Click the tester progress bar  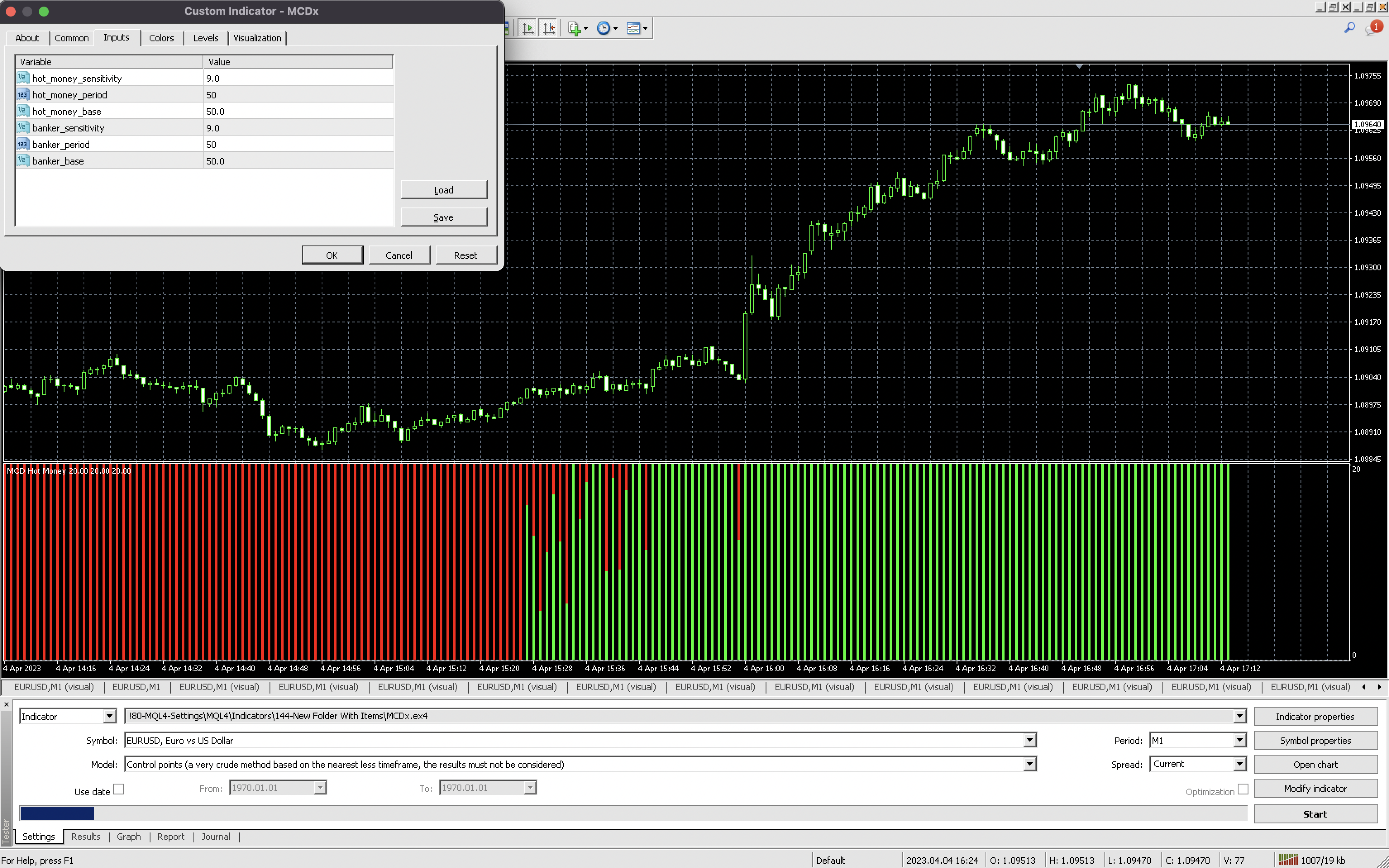[x=631, y=813]
